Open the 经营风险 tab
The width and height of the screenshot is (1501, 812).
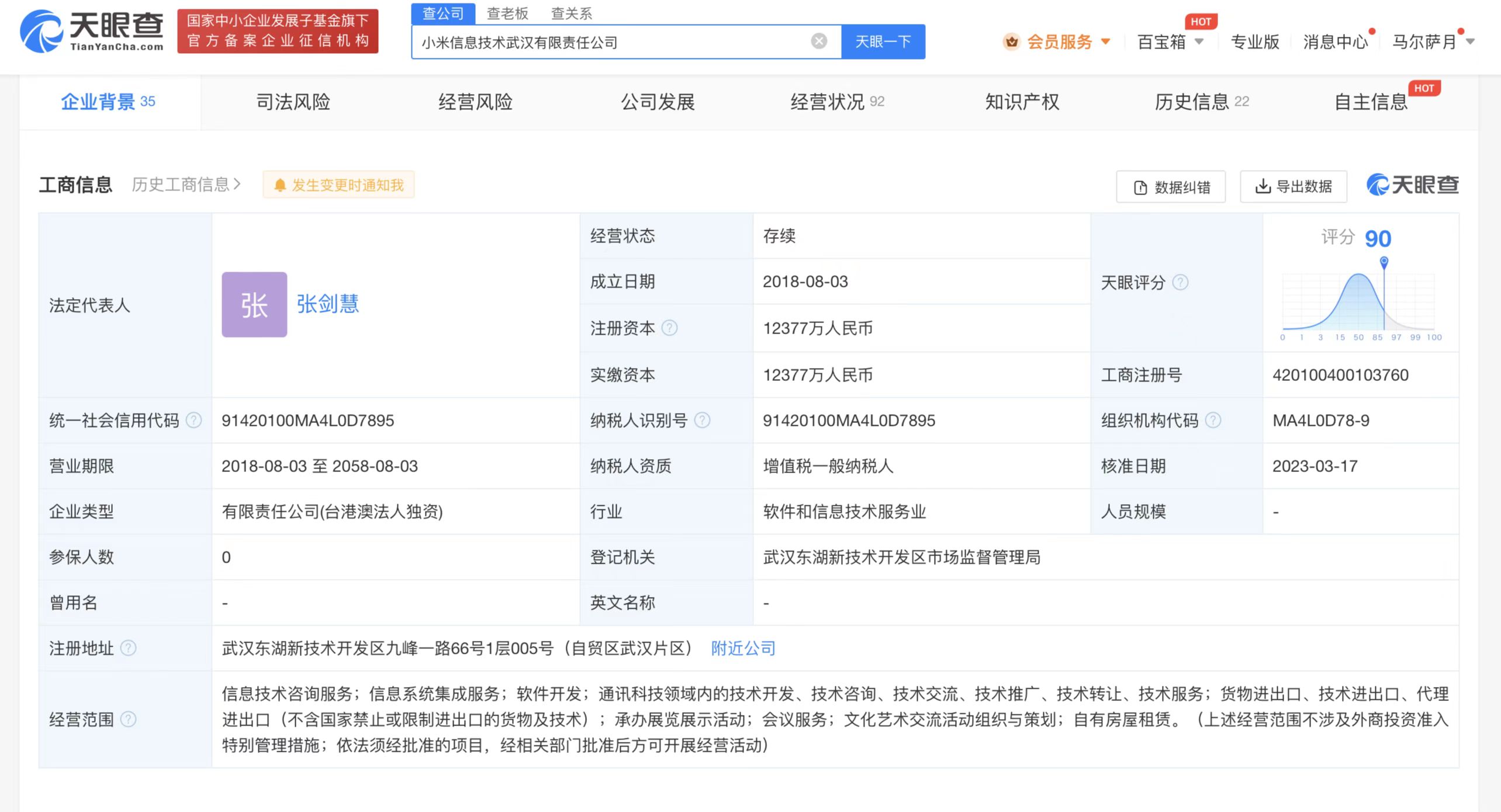pos(475,102)
